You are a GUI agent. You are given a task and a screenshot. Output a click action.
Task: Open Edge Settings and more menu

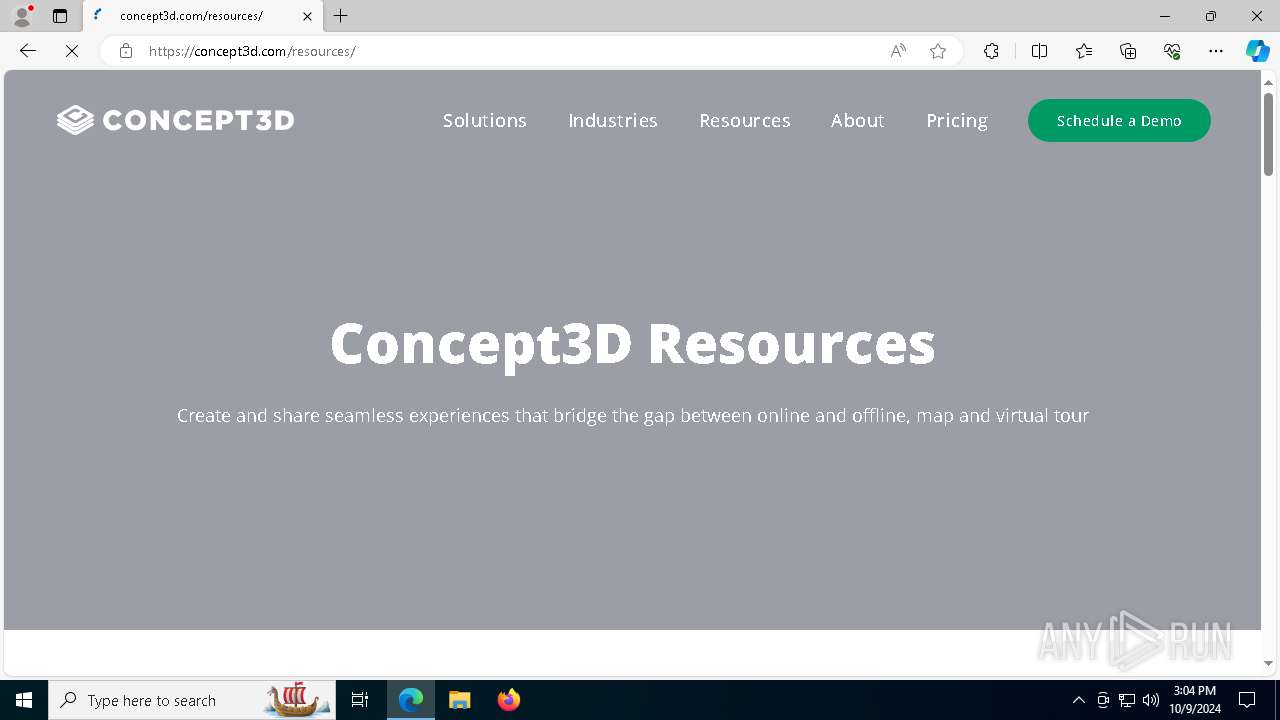pyautogui.click(x=1216, y=51)
